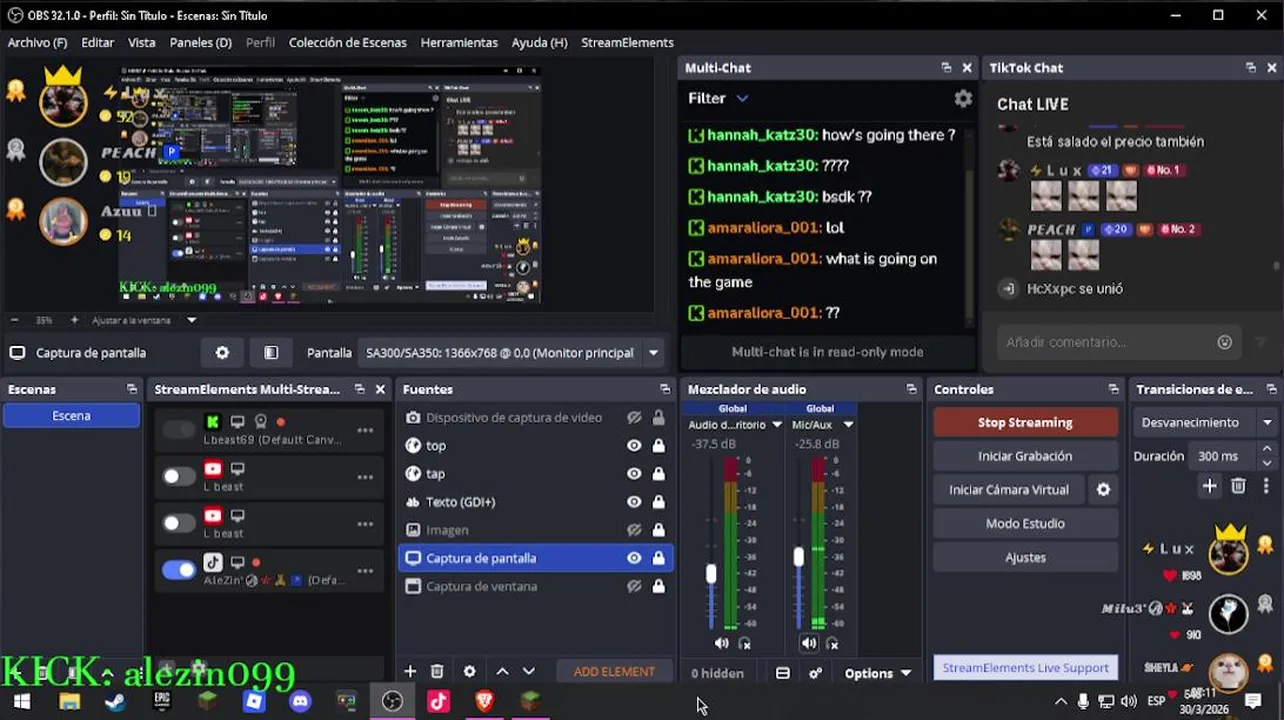This screenshot has height=720, width=1284.
Task: Open the StreamElements menu
Action: pos(627,43)
